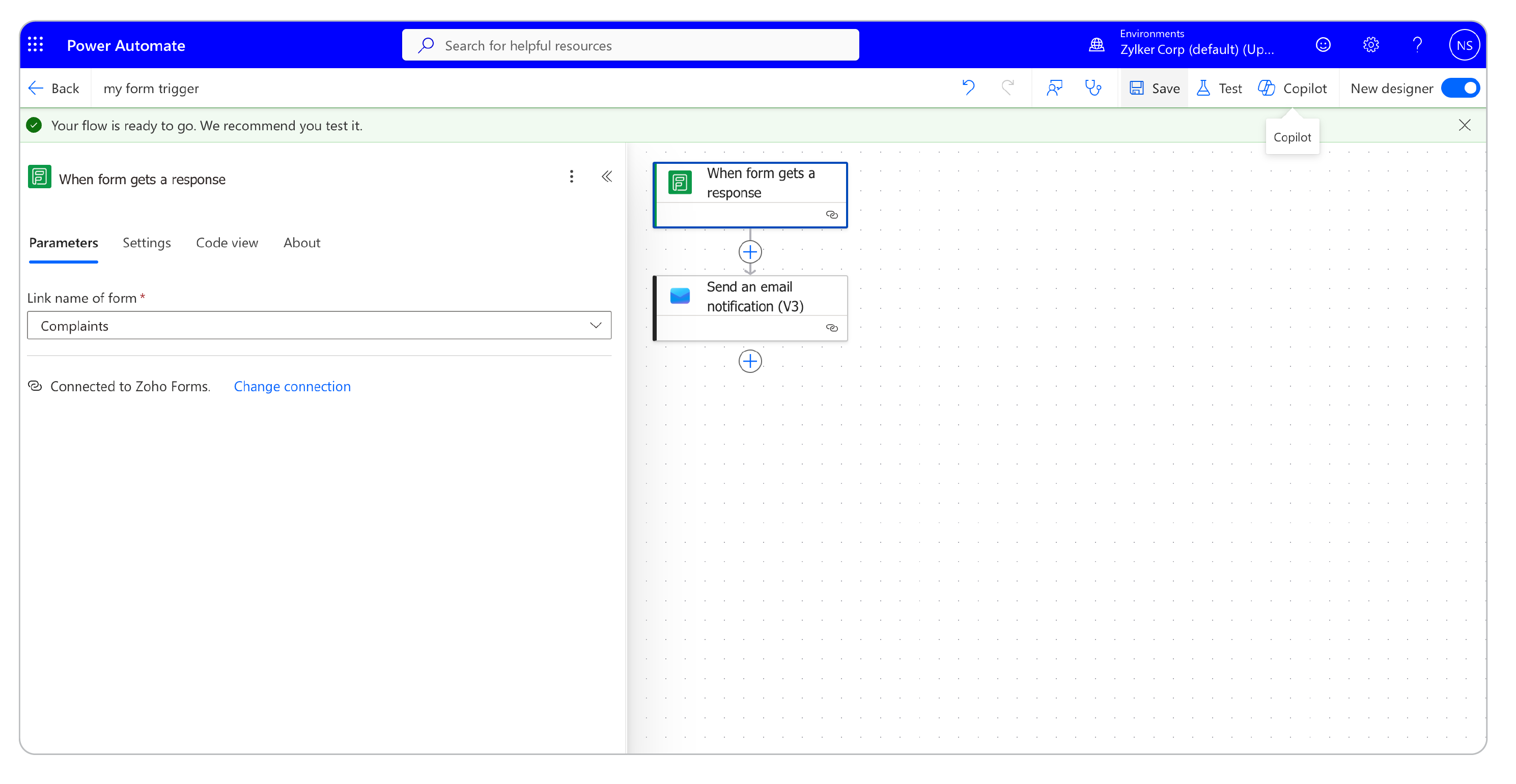The height and width of the screenshot is (784, 1516).
Task: Switch to the Code view tab
Action: tap(227, 242)
